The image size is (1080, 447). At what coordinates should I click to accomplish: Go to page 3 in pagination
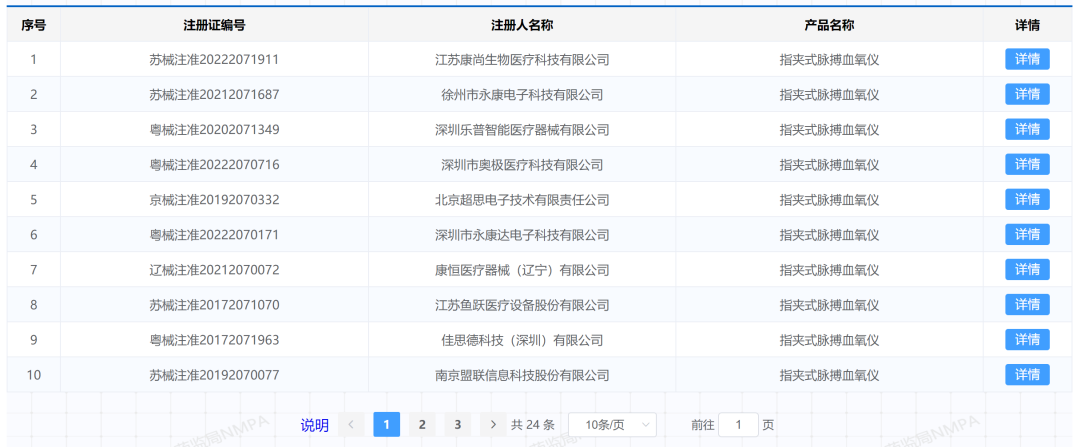click(x=457, y=425)
